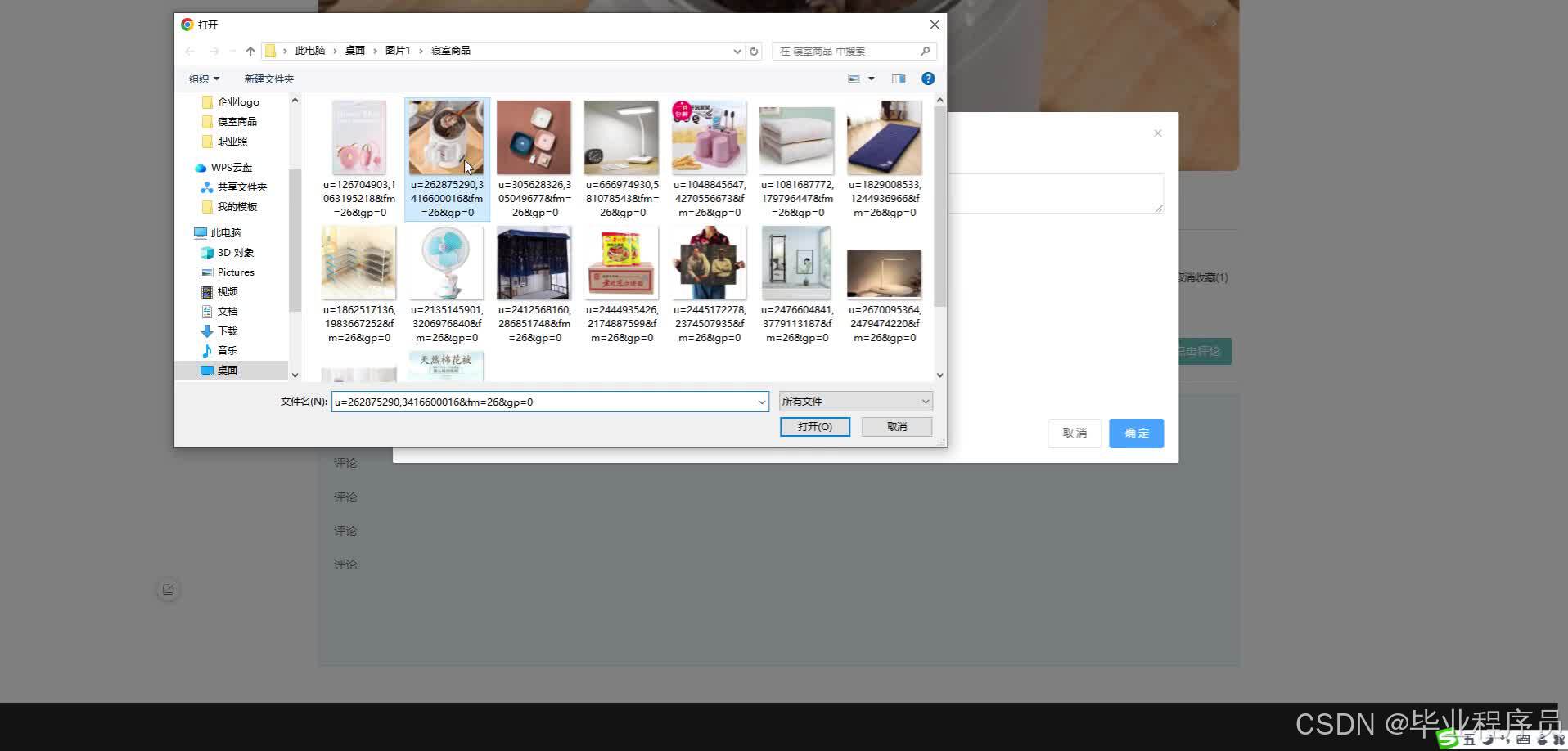Close the 打开 file dialog
The height and width of the screenshot is (751, 1568).
coord(935,25)
